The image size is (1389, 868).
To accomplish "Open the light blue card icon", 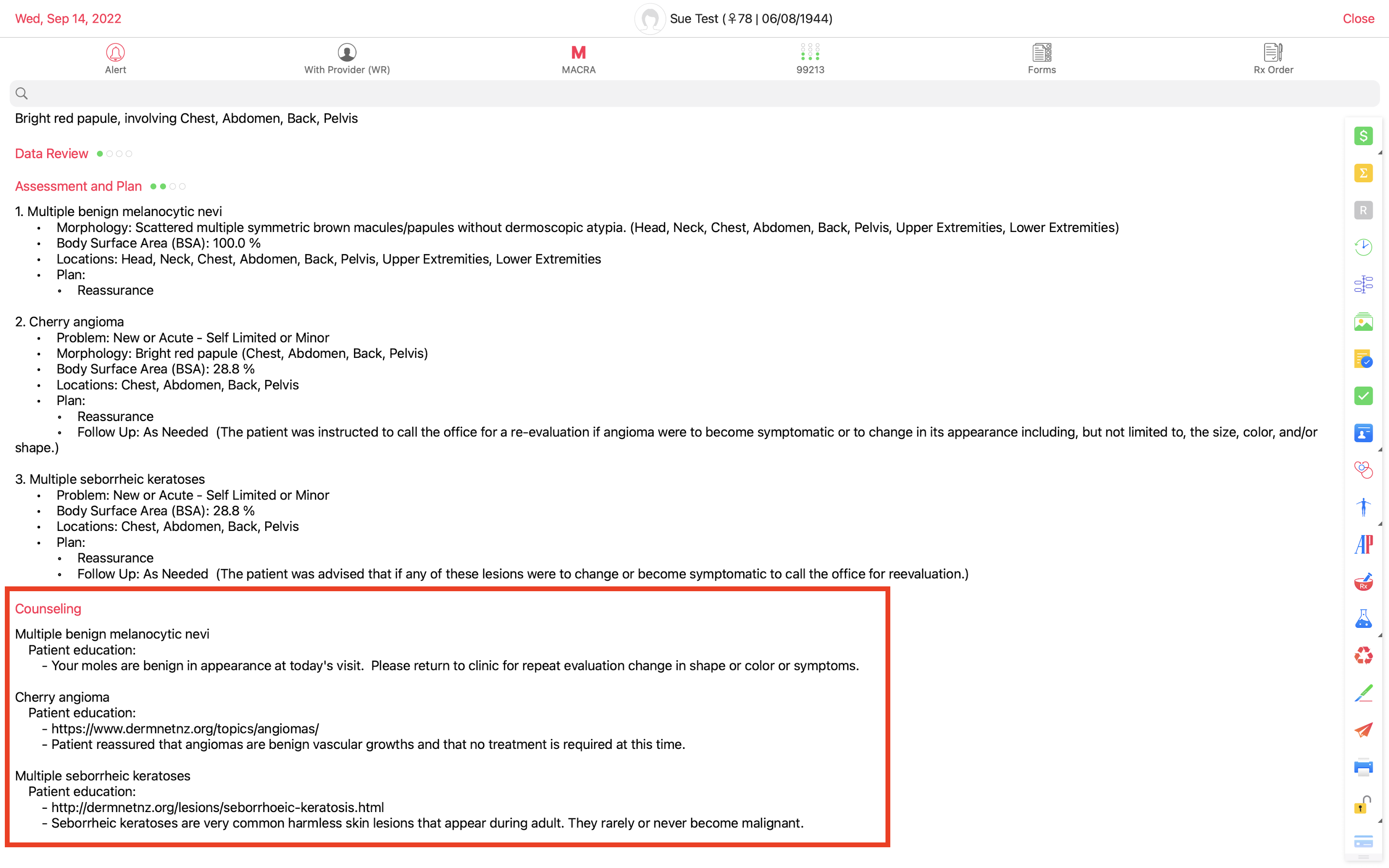I will pos(1363,841).
